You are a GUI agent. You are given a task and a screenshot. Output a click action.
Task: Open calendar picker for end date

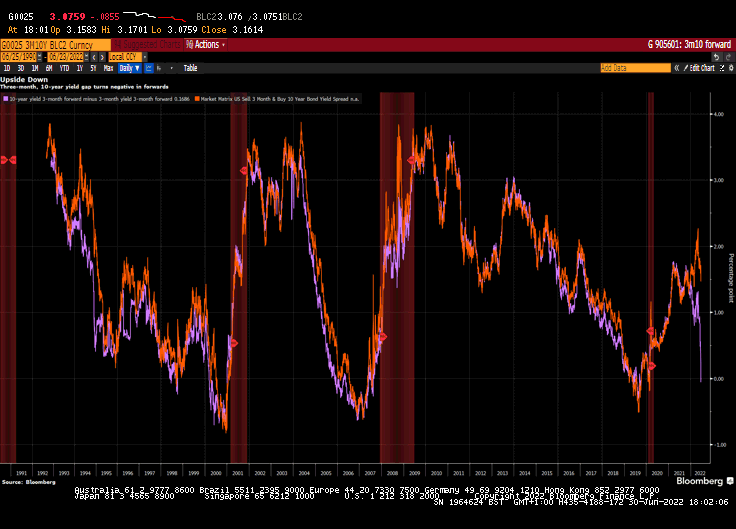[x=86, y=57]
